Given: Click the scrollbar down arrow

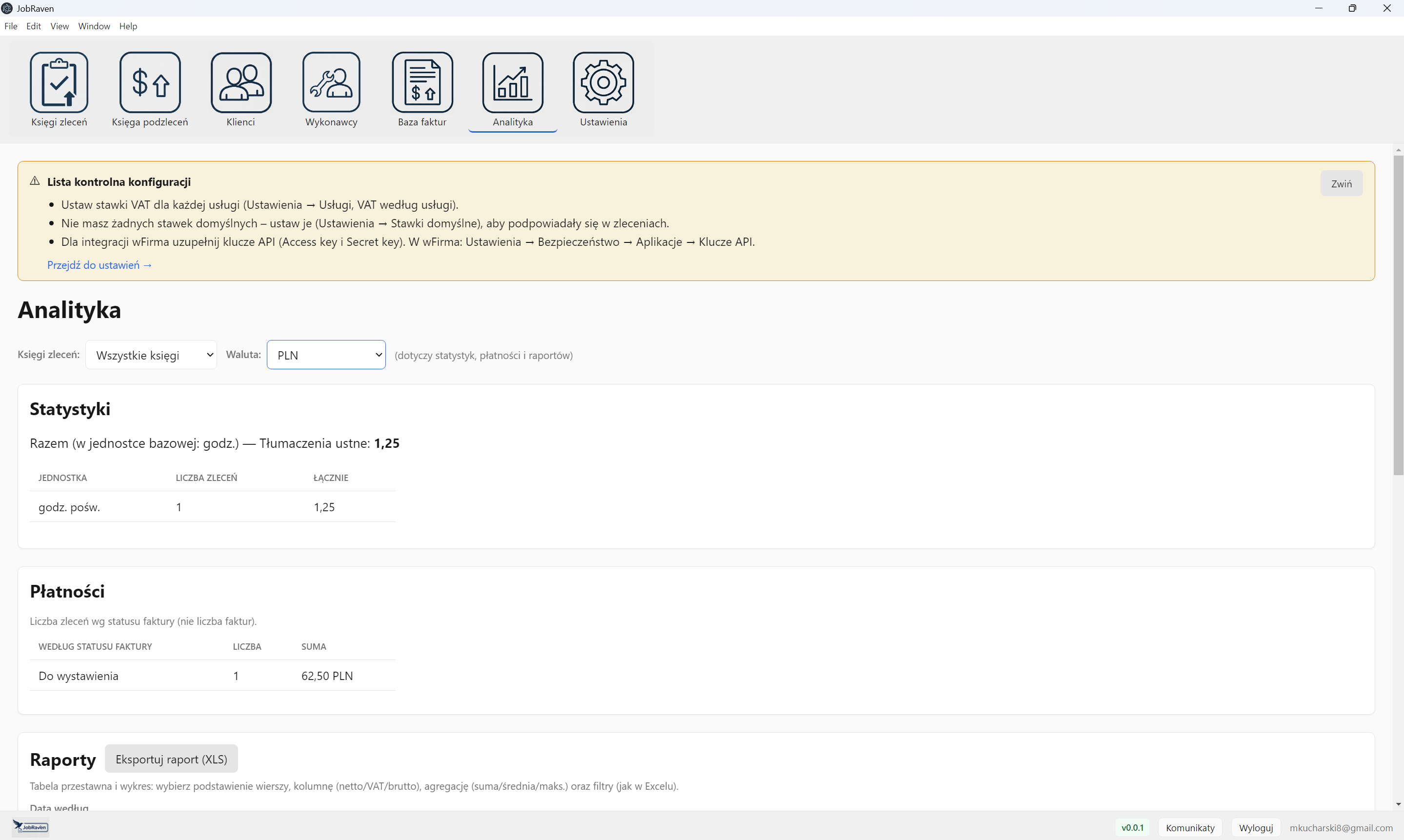Looking at the screenshot, I should point(1398,804).
